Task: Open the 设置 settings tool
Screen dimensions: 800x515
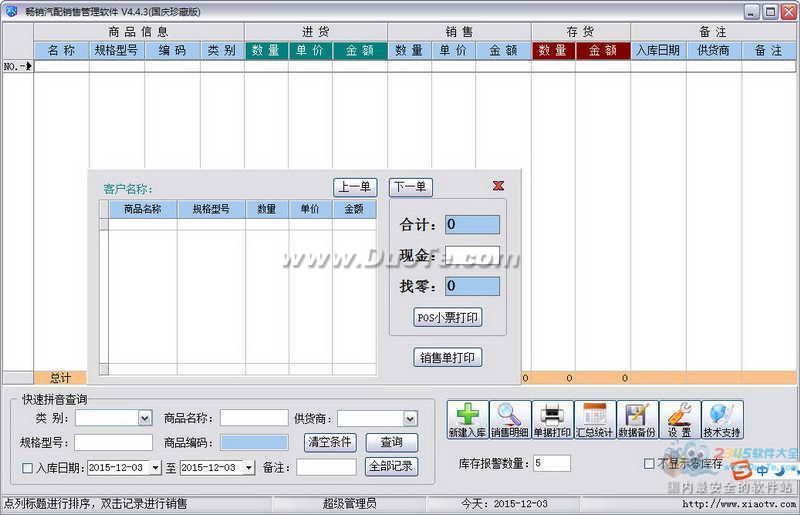Action: click(x=680, y=420)
